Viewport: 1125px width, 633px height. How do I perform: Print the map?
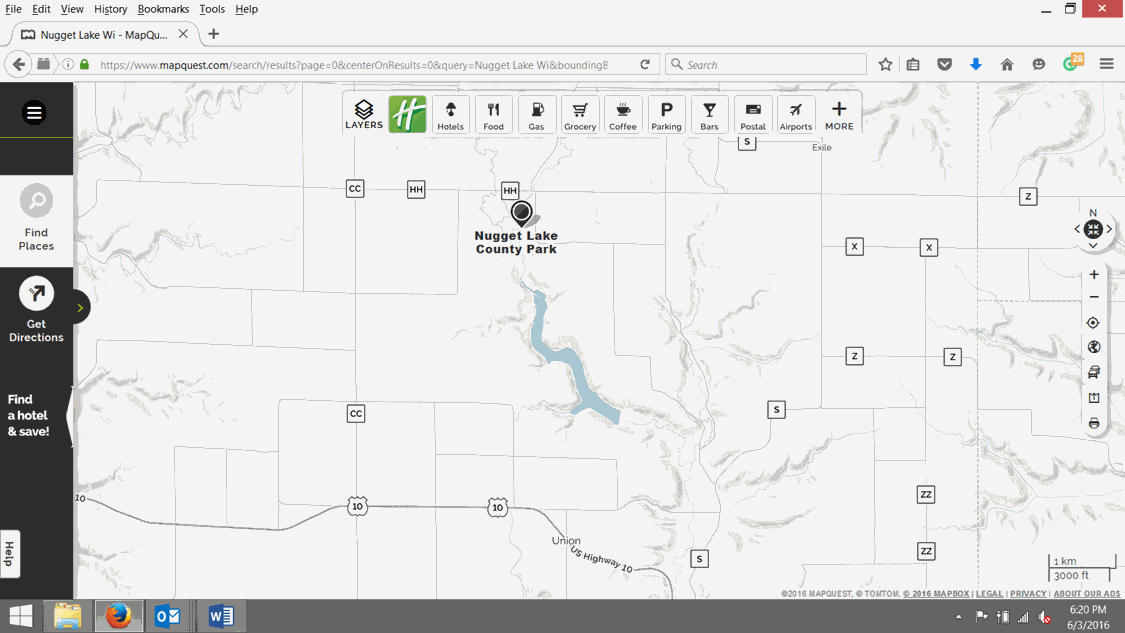point(1093,423)
